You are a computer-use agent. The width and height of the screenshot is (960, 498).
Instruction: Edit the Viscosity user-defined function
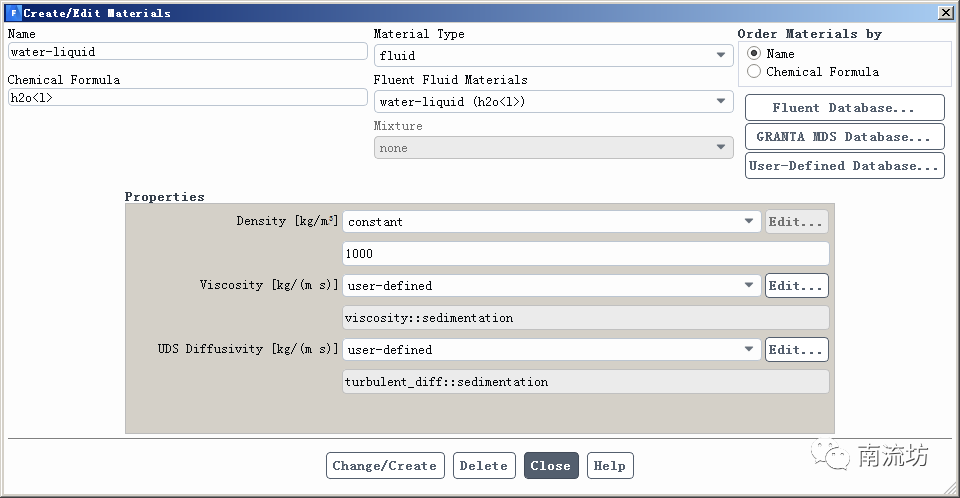[x=796, y=286]
